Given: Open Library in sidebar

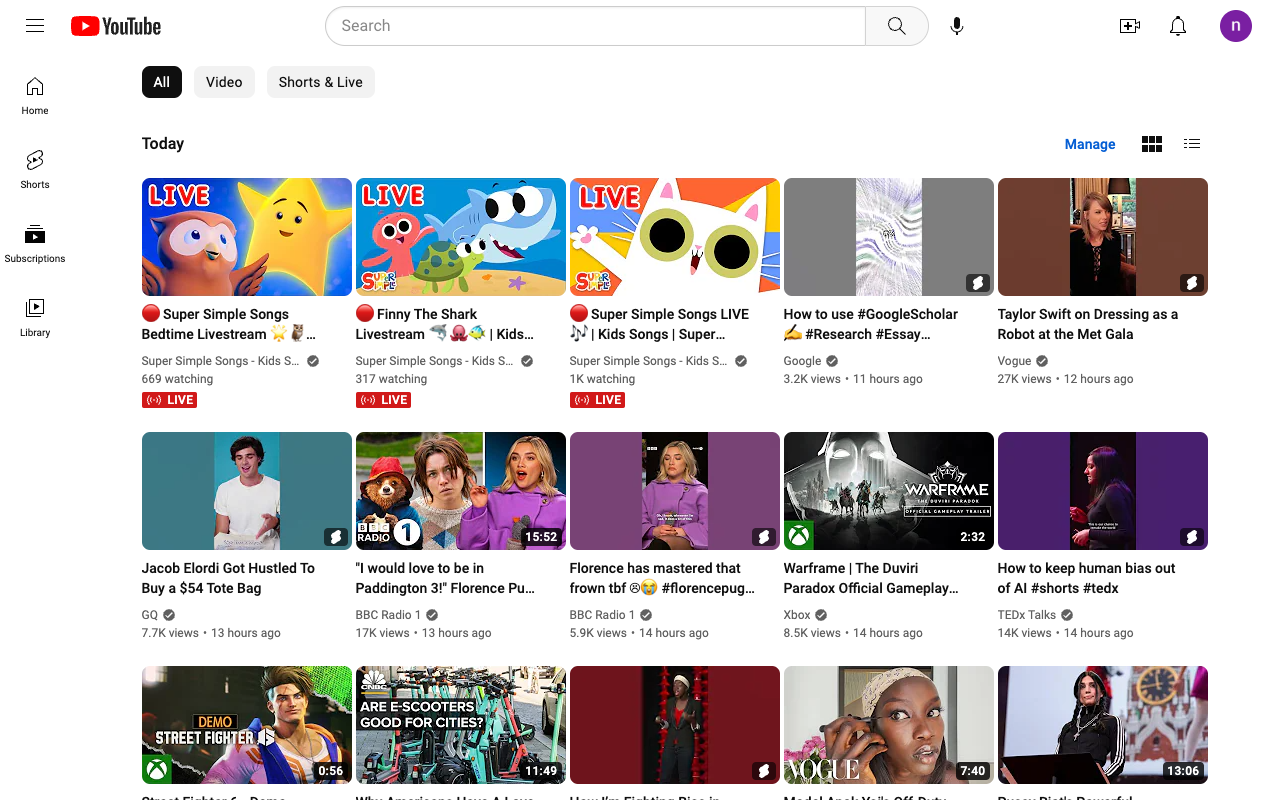Looking at the screenshot, I should click(x=35, y=318).
